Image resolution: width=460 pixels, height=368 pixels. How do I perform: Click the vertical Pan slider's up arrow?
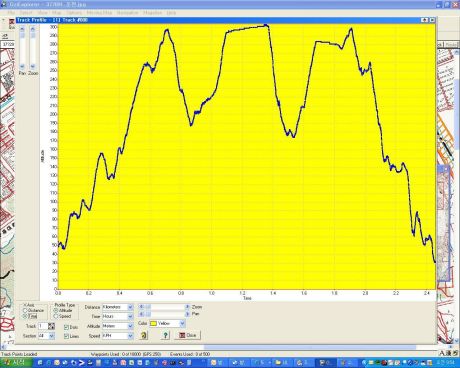[x=22, y=29]
